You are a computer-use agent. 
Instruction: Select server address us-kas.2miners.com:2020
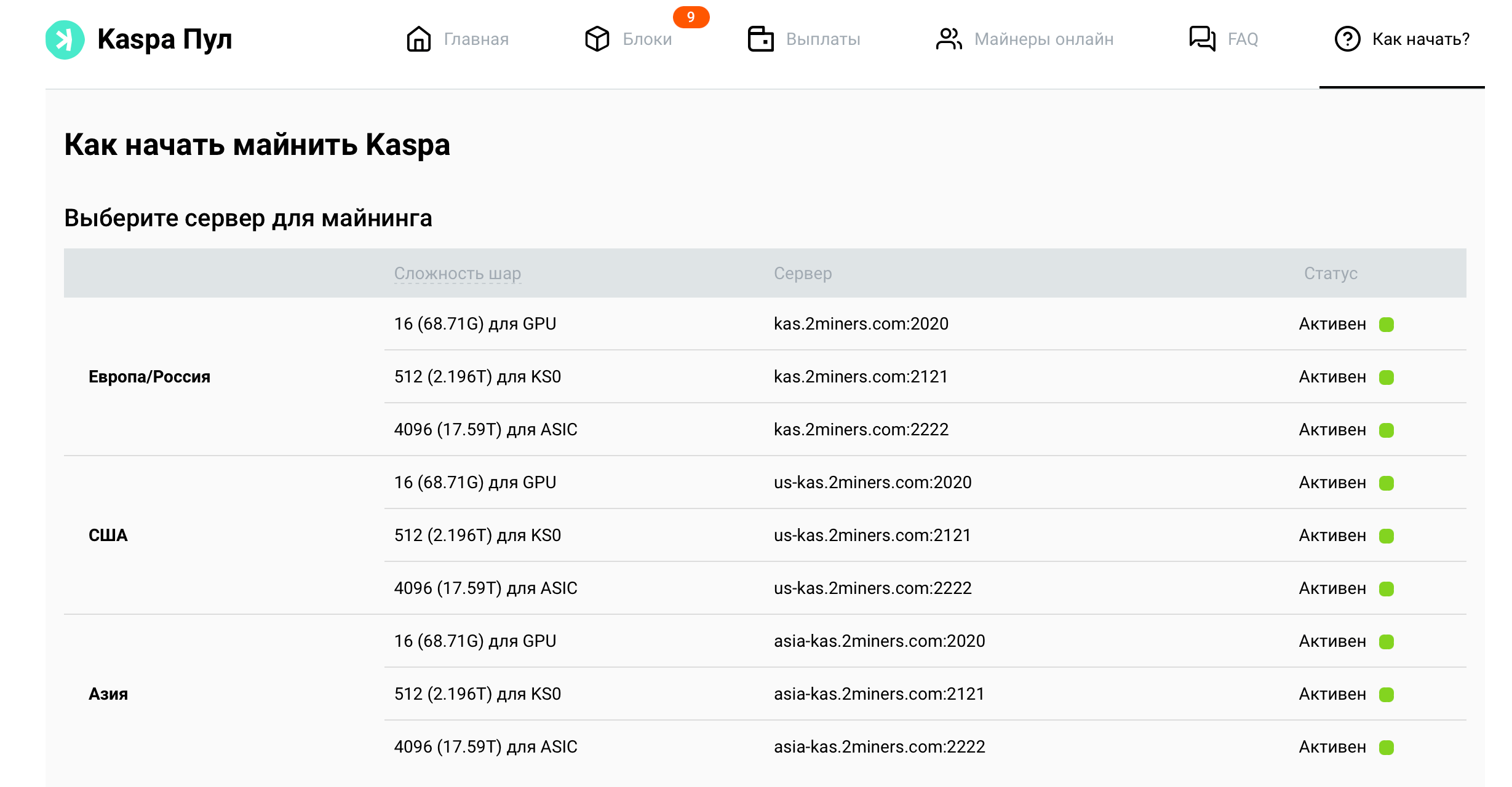(x=873, y=483)
